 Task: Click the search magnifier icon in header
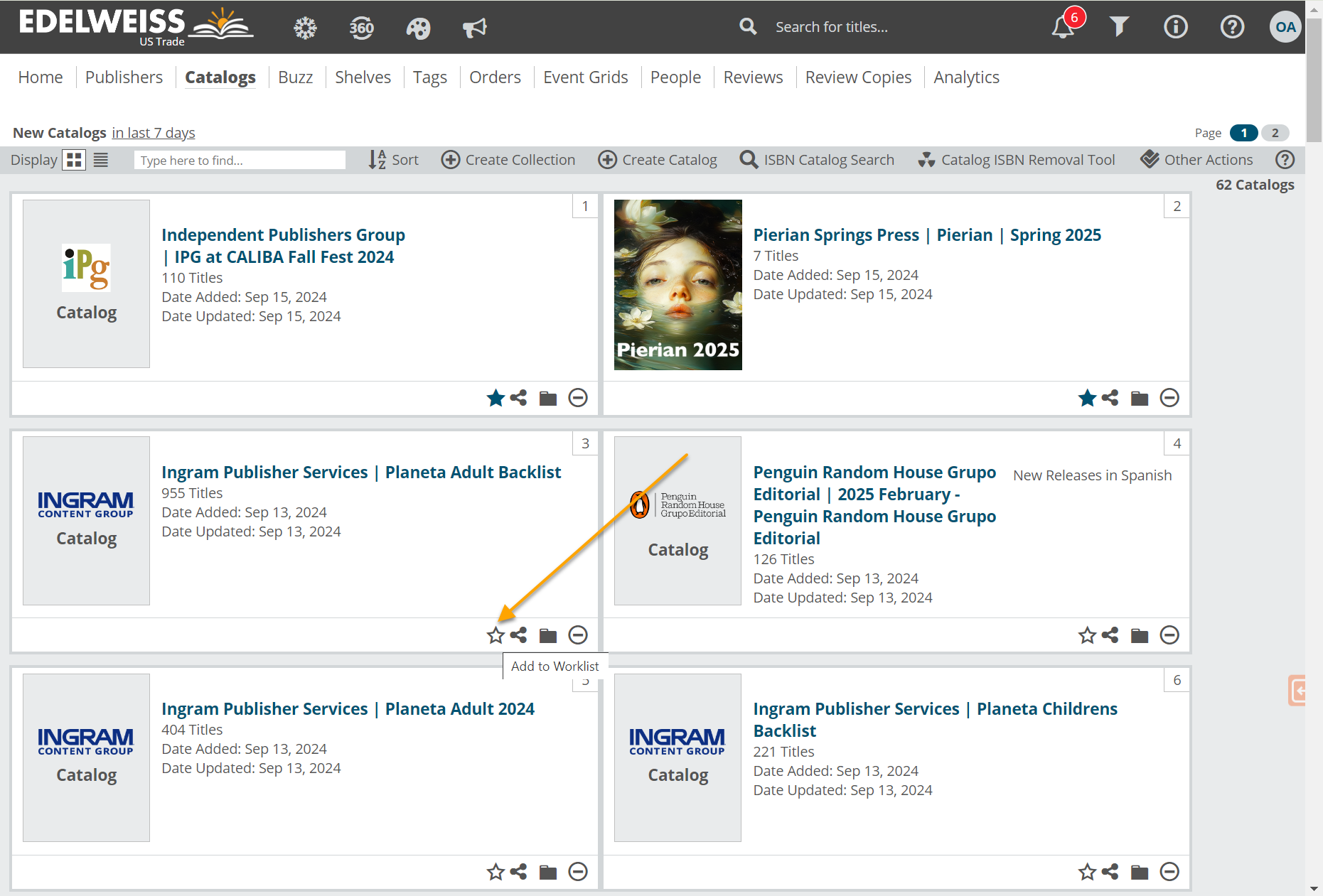(748, 27)
